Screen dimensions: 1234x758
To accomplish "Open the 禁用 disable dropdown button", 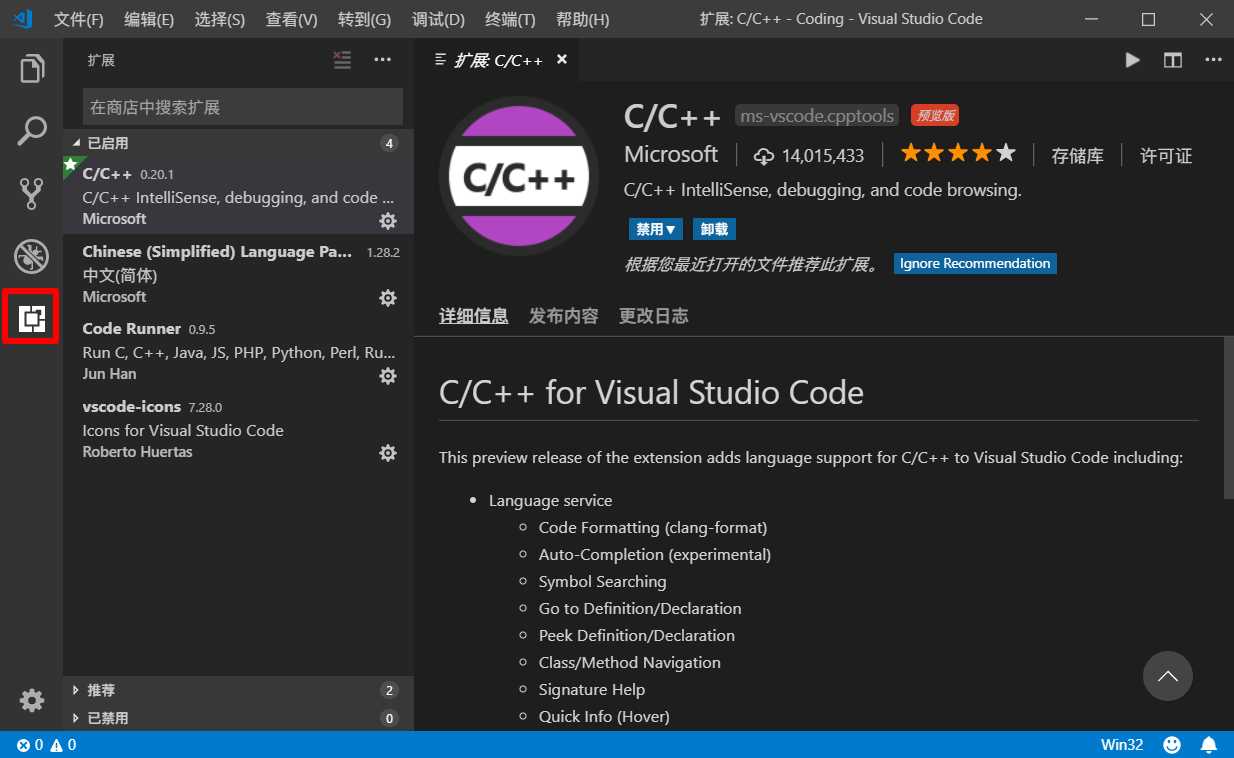I will pos(655,230).
